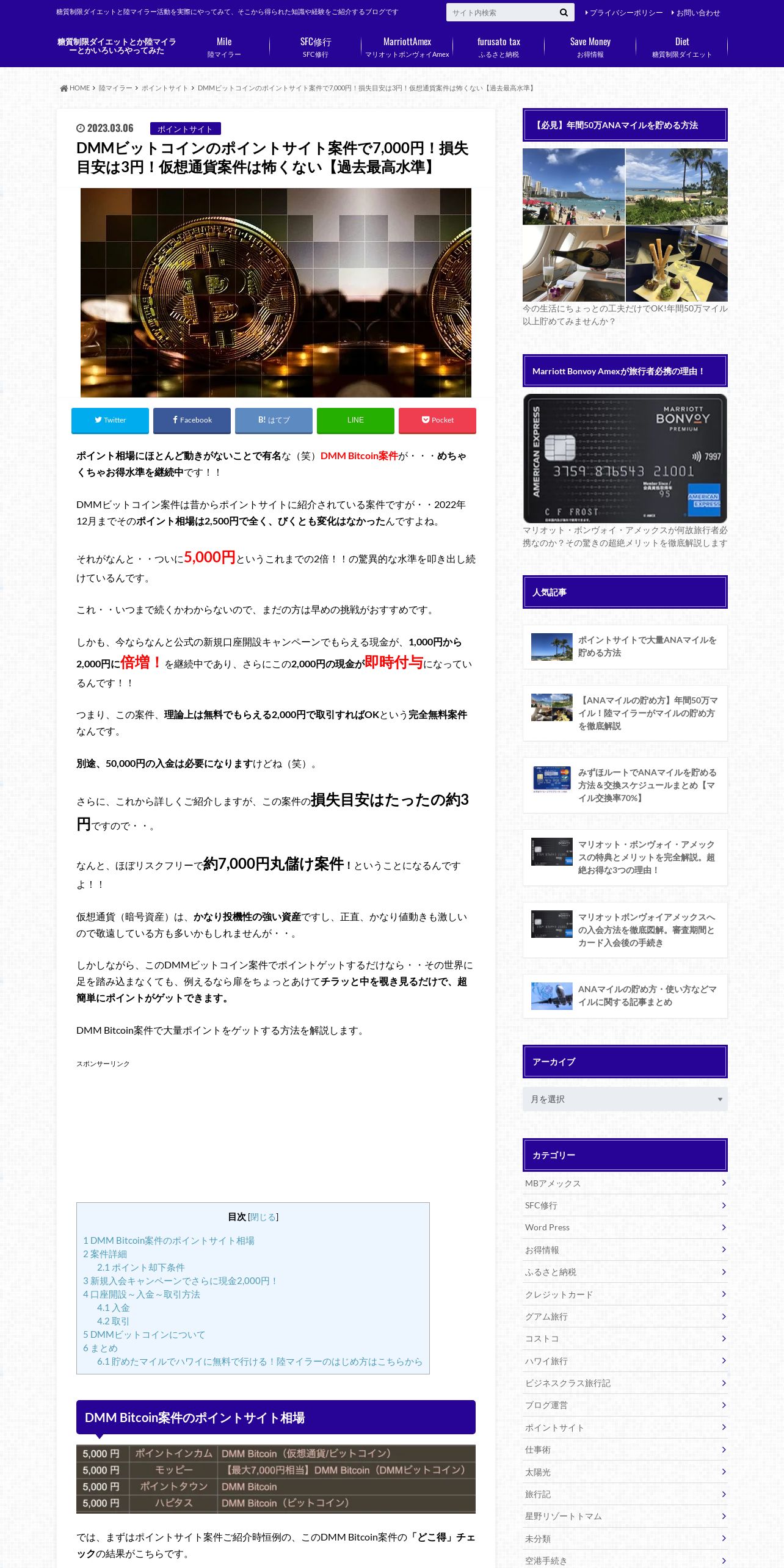This screenshot has height=1568, width=784.
Task: Click the chevron next to クレジットカード category
Action: [x=724, y=1294]
